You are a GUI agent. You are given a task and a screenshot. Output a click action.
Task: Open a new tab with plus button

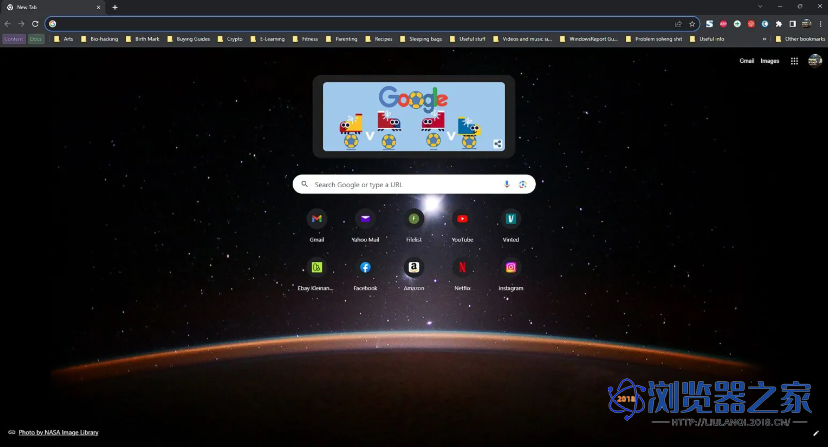(x=115, y=7)
